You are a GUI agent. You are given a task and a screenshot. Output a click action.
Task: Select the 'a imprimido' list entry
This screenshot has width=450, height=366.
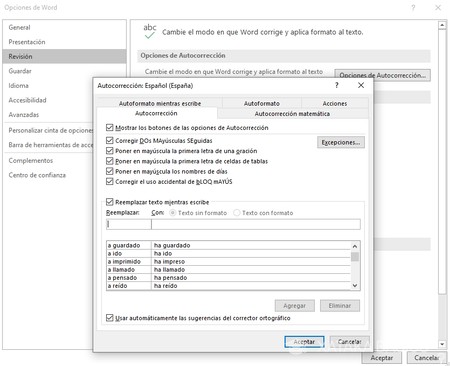pos(228,261)
